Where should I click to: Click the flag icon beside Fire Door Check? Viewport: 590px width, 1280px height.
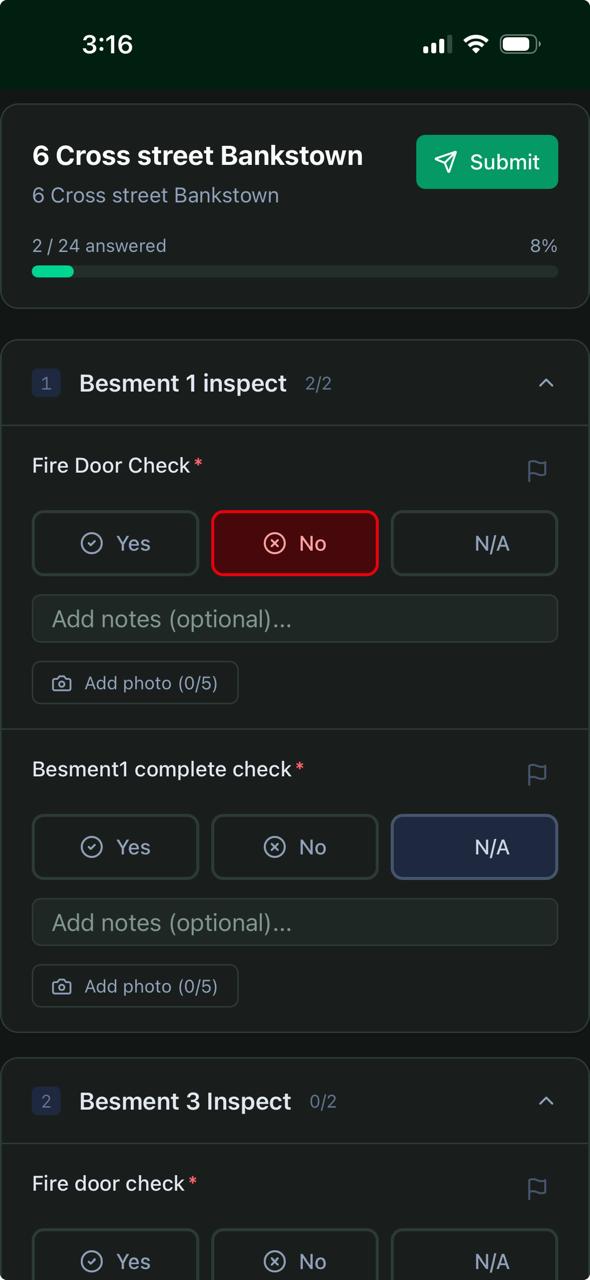coord(537,470)
